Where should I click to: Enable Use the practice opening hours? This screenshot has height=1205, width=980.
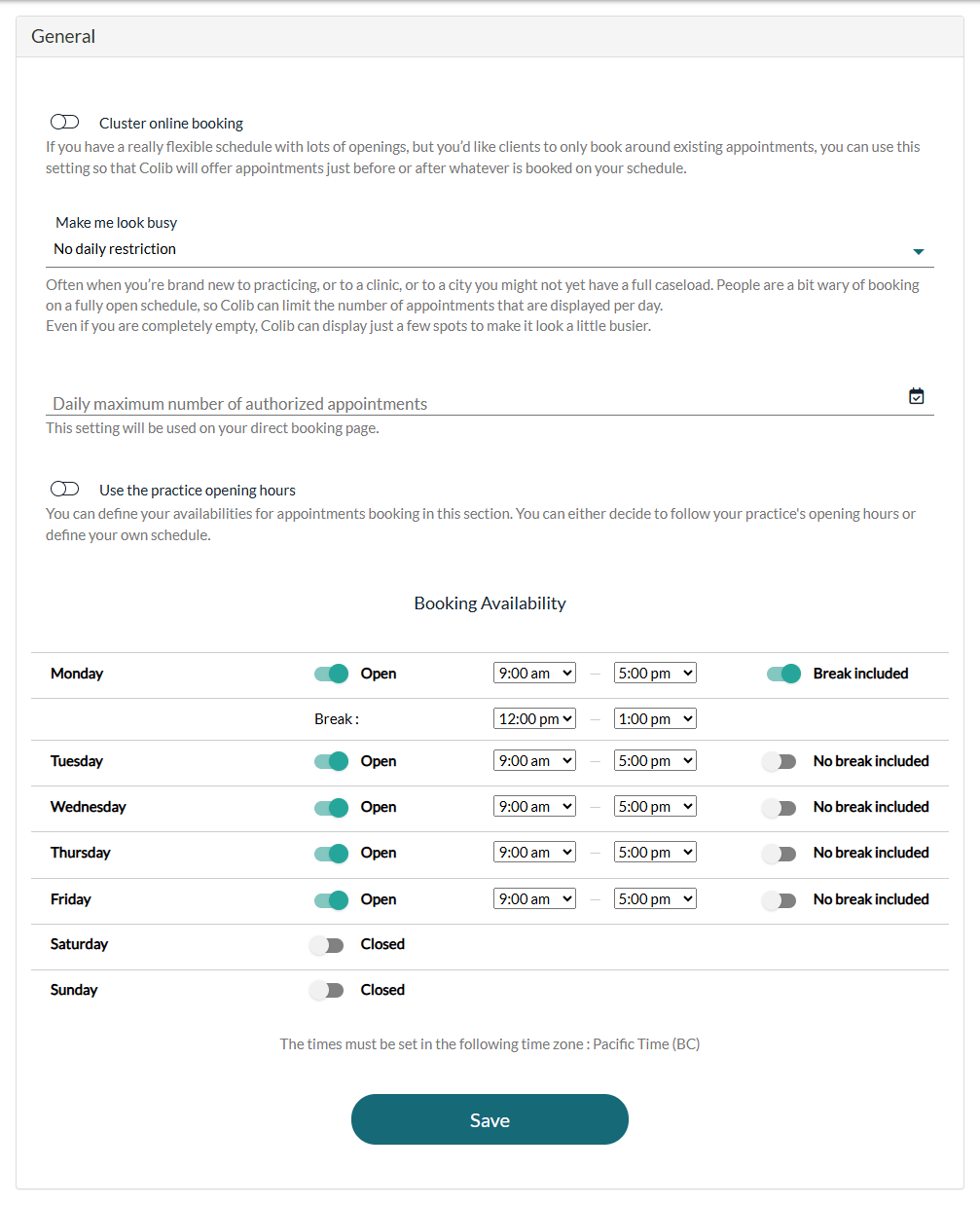click(64, 489)
